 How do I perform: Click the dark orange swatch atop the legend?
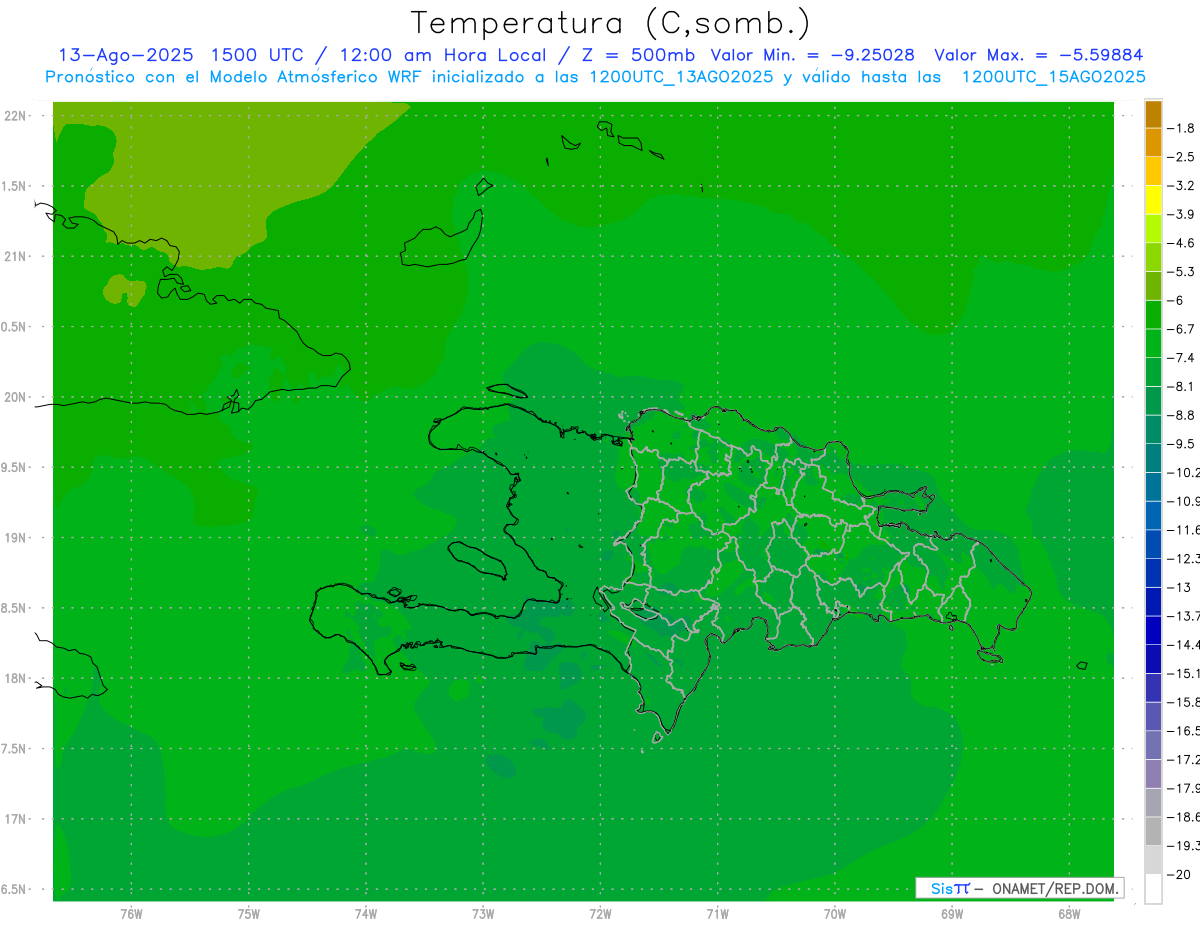(1153, 114)
